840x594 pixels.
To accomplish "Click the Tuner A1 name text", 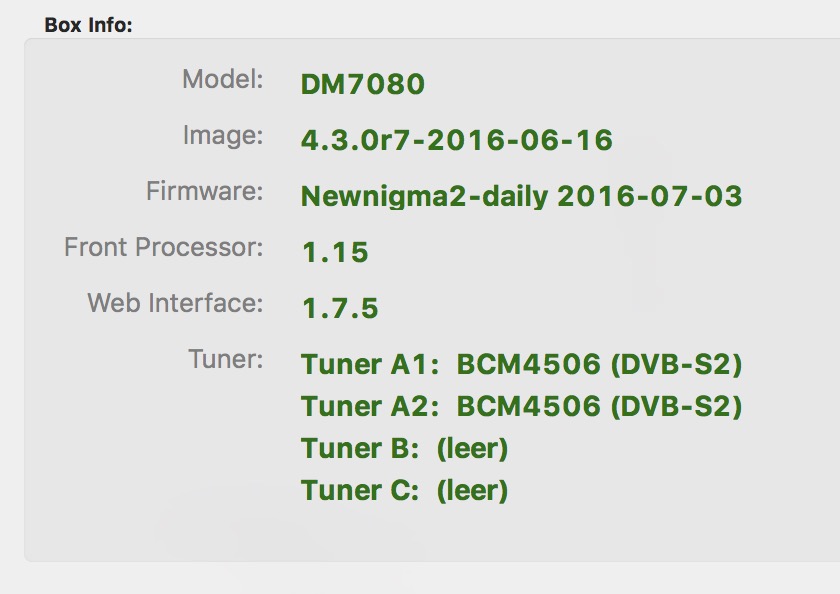I will [370, 365].
